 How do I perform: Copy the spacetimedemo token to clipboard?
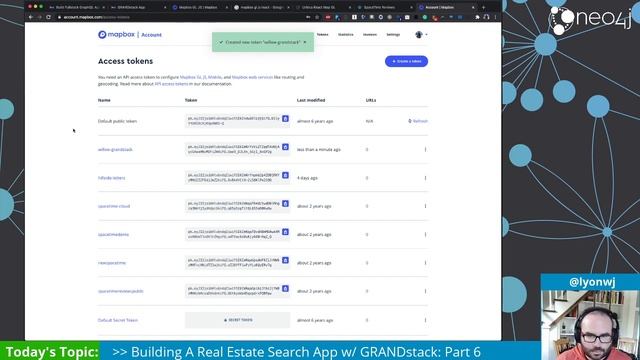(285, 232)
